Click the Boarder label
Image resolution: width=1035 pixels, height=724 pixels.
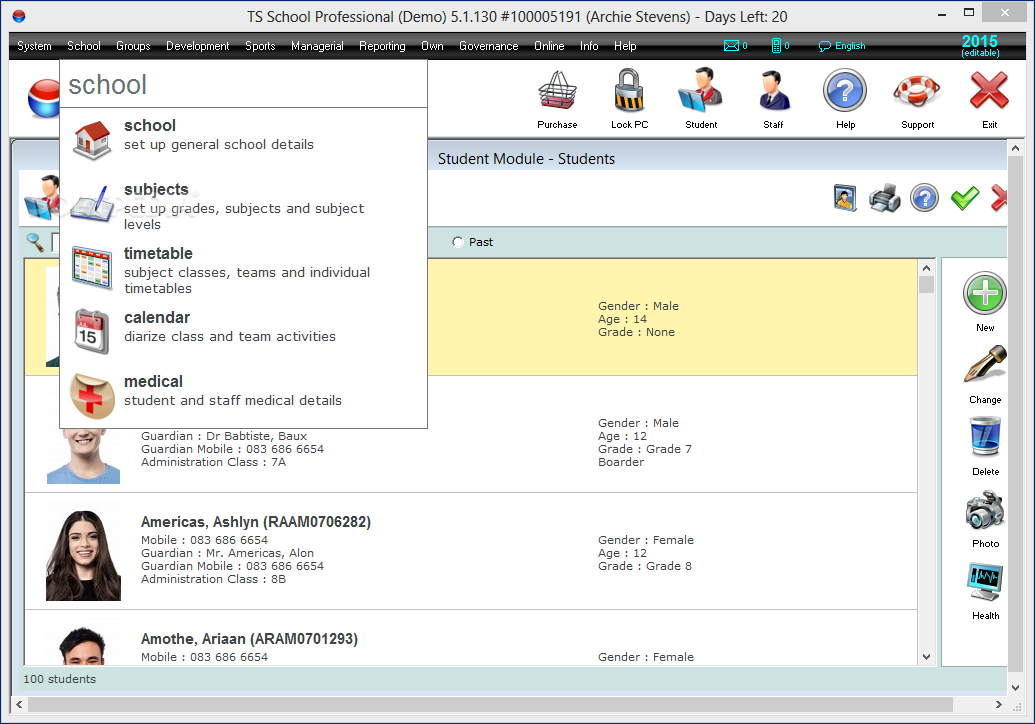point(621,462)
